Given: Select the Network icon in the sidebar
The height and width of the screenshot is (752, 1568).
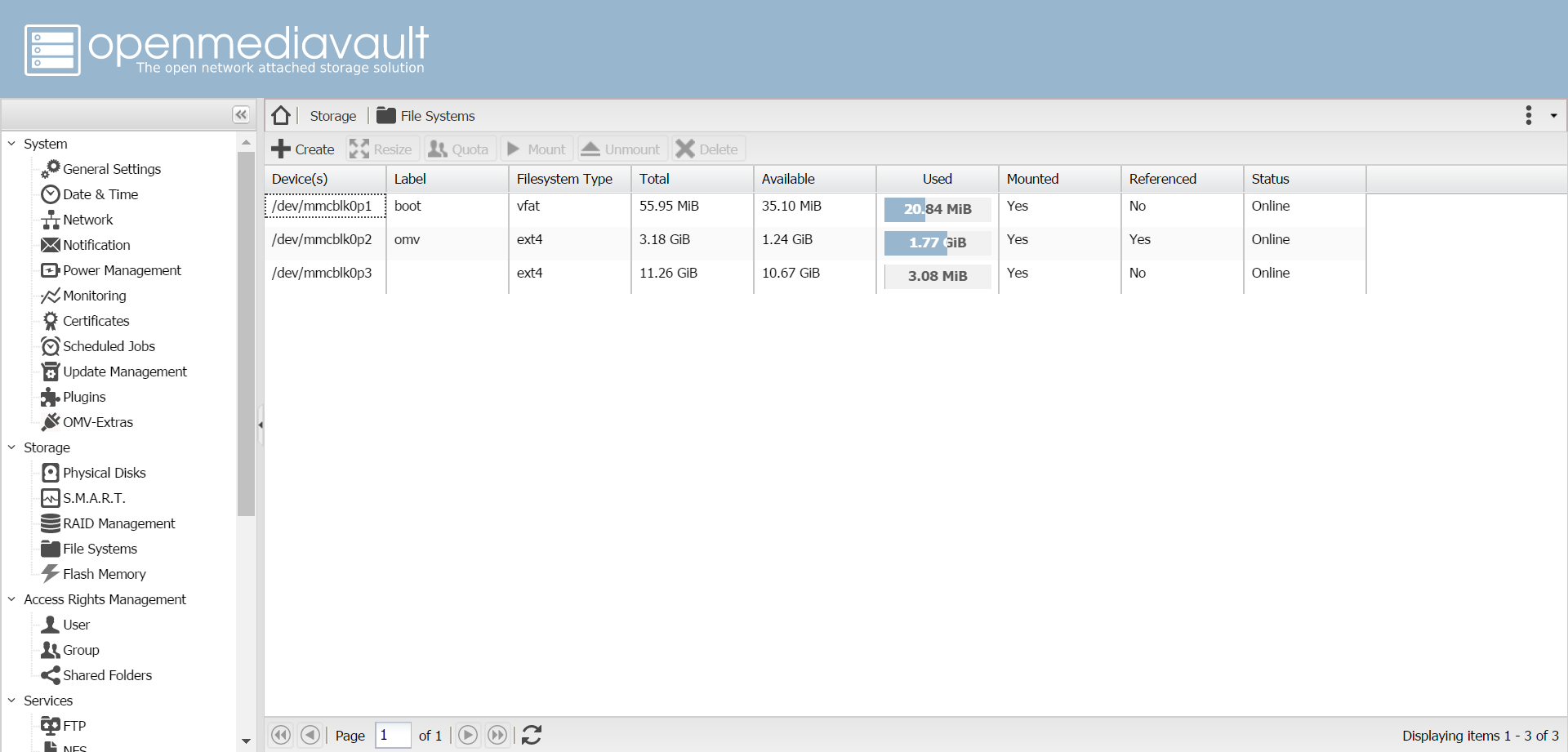Looking at the screenshot, I should (x=51, y=220).
